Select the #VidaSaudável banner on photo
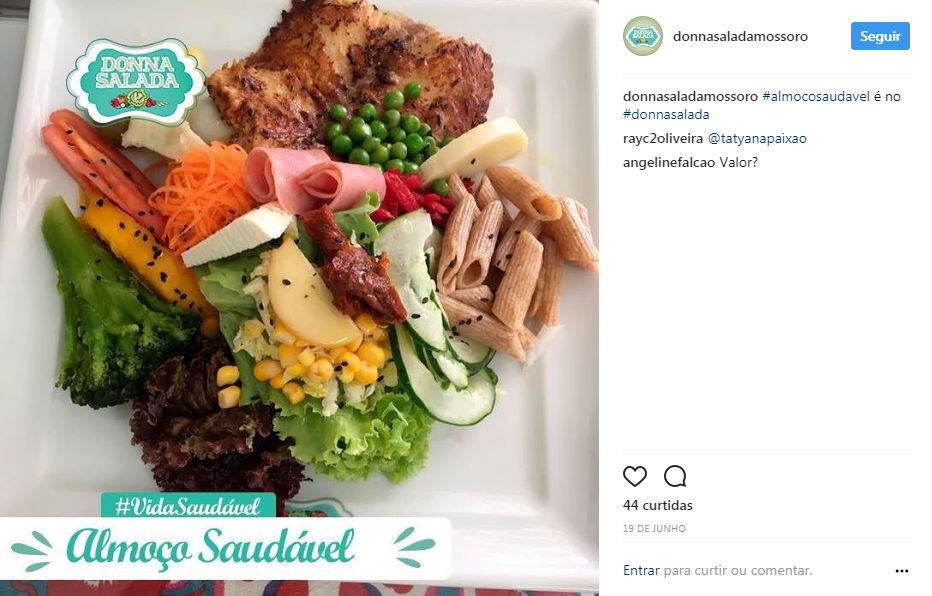The height and width of the screenshot is (596, 932). click(x=188, y=506)
